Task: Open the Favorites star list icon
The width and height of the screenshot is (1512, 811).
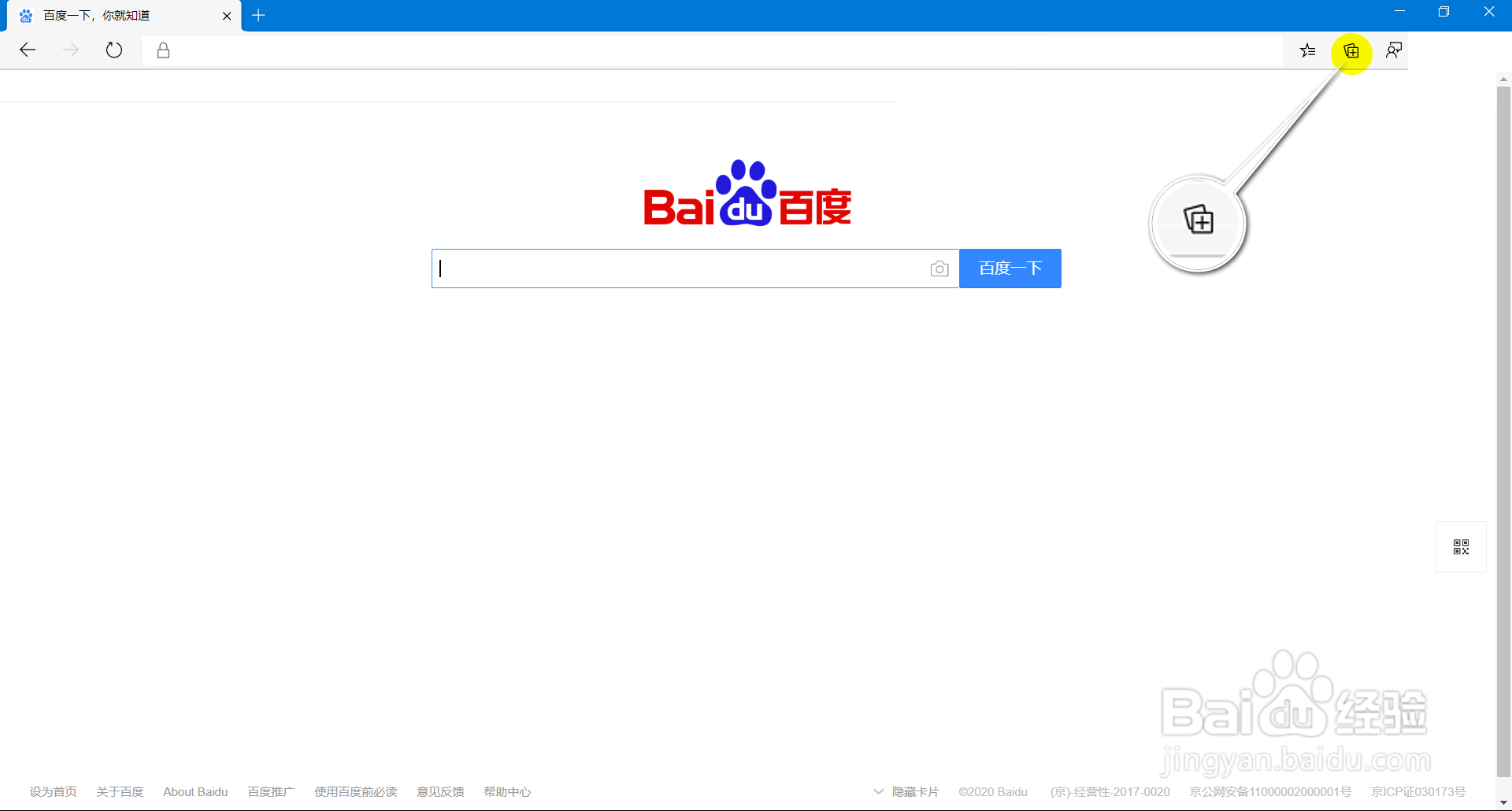Action: (x=1308, y=50)
